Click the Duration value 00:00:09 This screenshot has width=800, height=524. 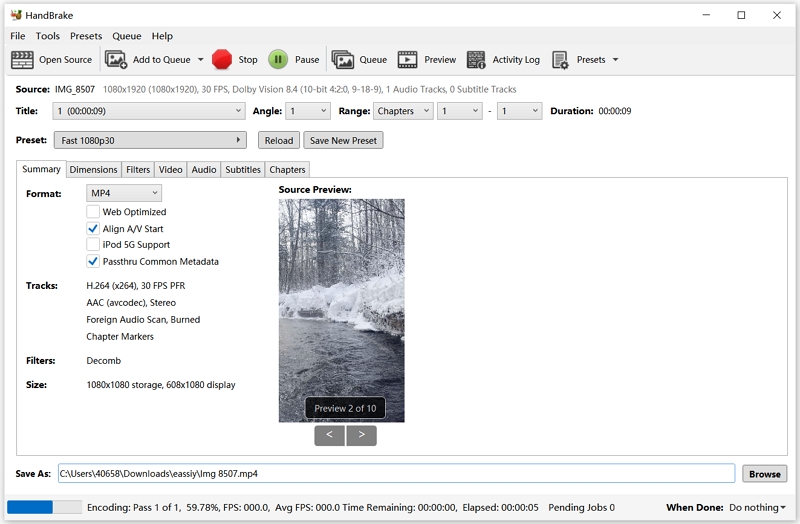pos(615,111)
